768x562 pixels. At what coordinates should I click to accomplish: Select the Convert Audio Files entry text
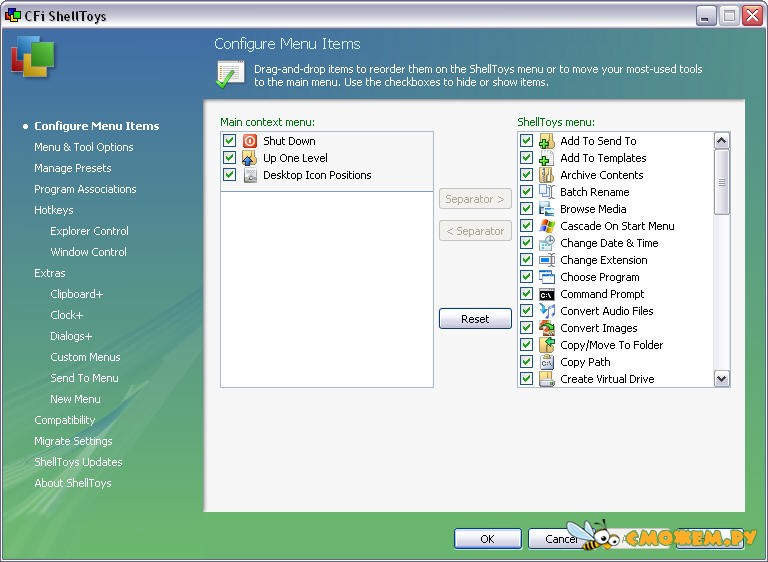pos(607,311)
